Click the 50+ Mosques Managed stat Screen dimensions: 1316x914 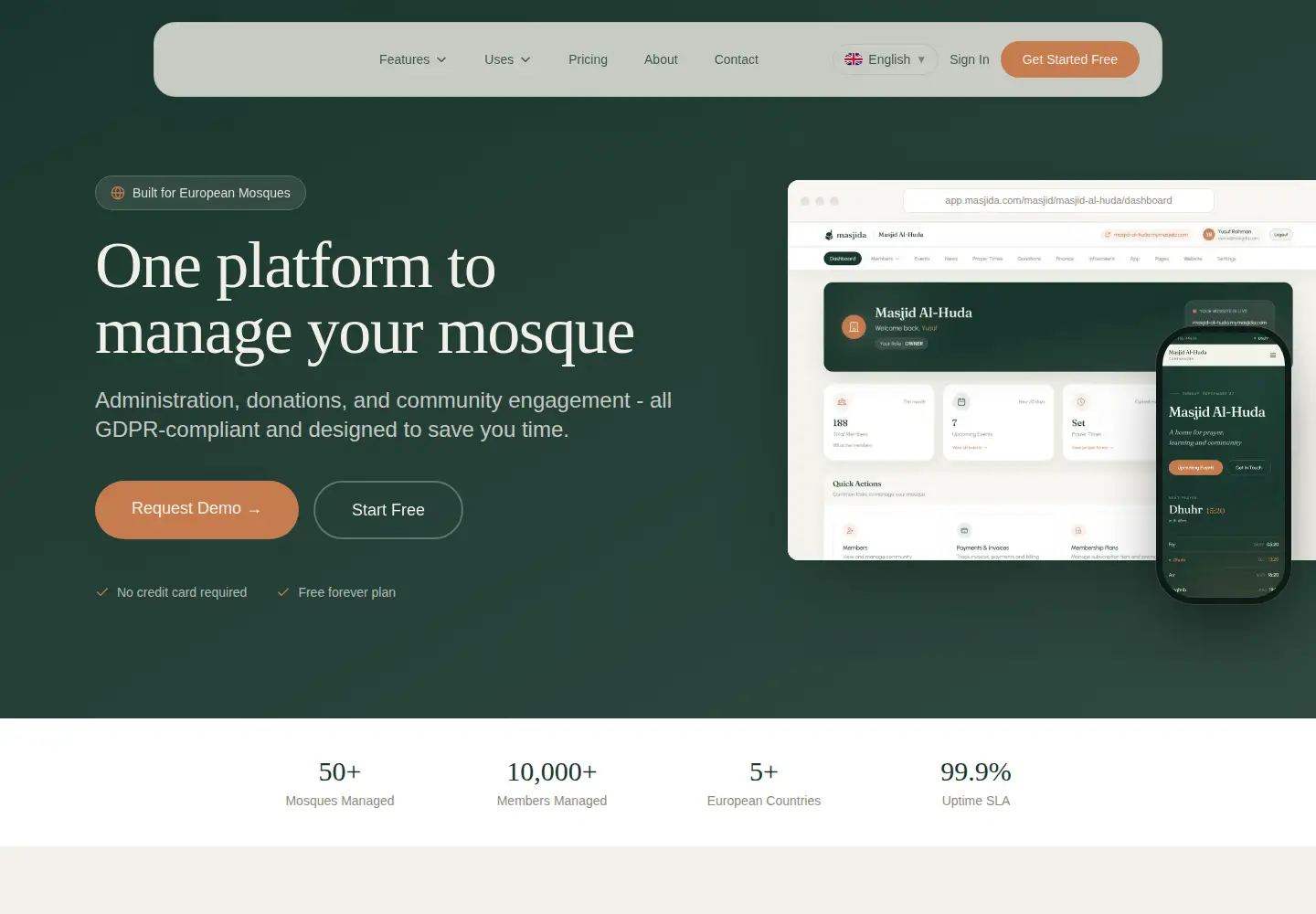[x=340, y=784]
